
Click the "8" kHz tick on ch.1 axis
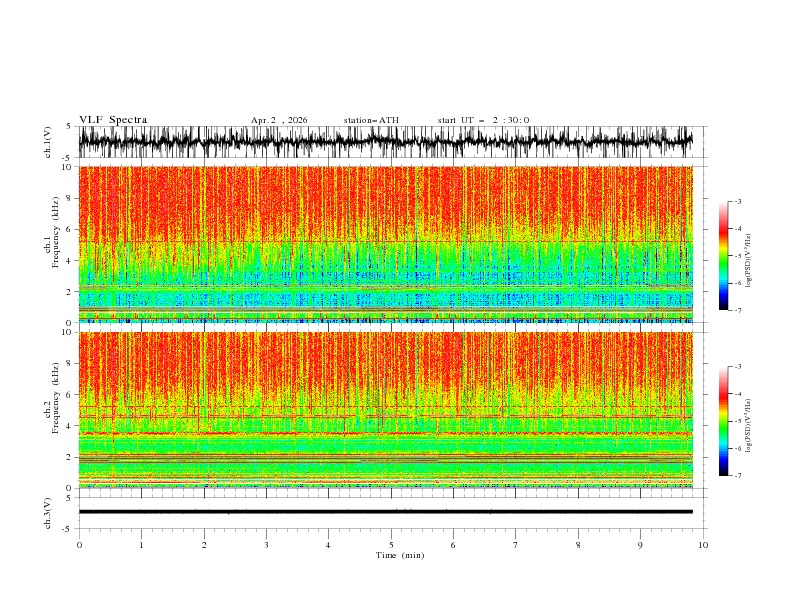(70, 198)
